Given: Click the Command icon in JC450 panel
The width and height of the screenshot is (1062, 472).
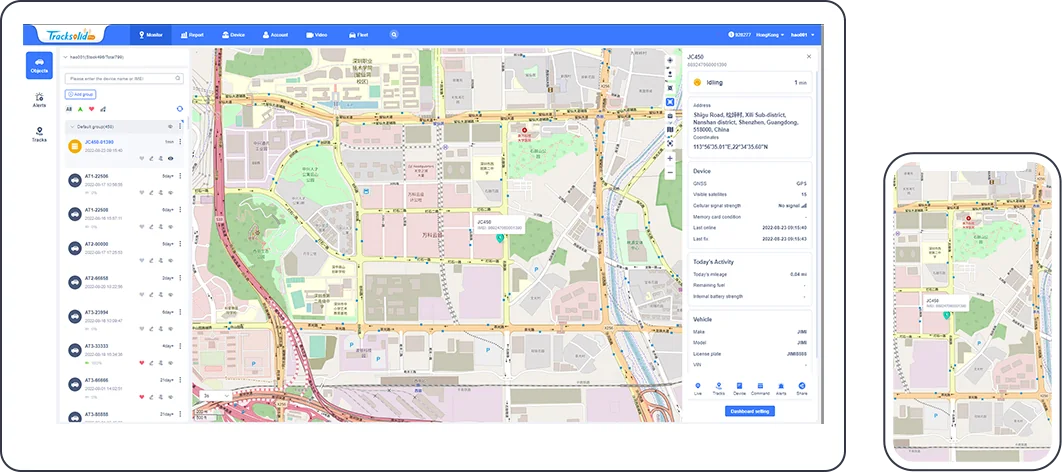Looking at the screenshot, I should click(760, 387).
